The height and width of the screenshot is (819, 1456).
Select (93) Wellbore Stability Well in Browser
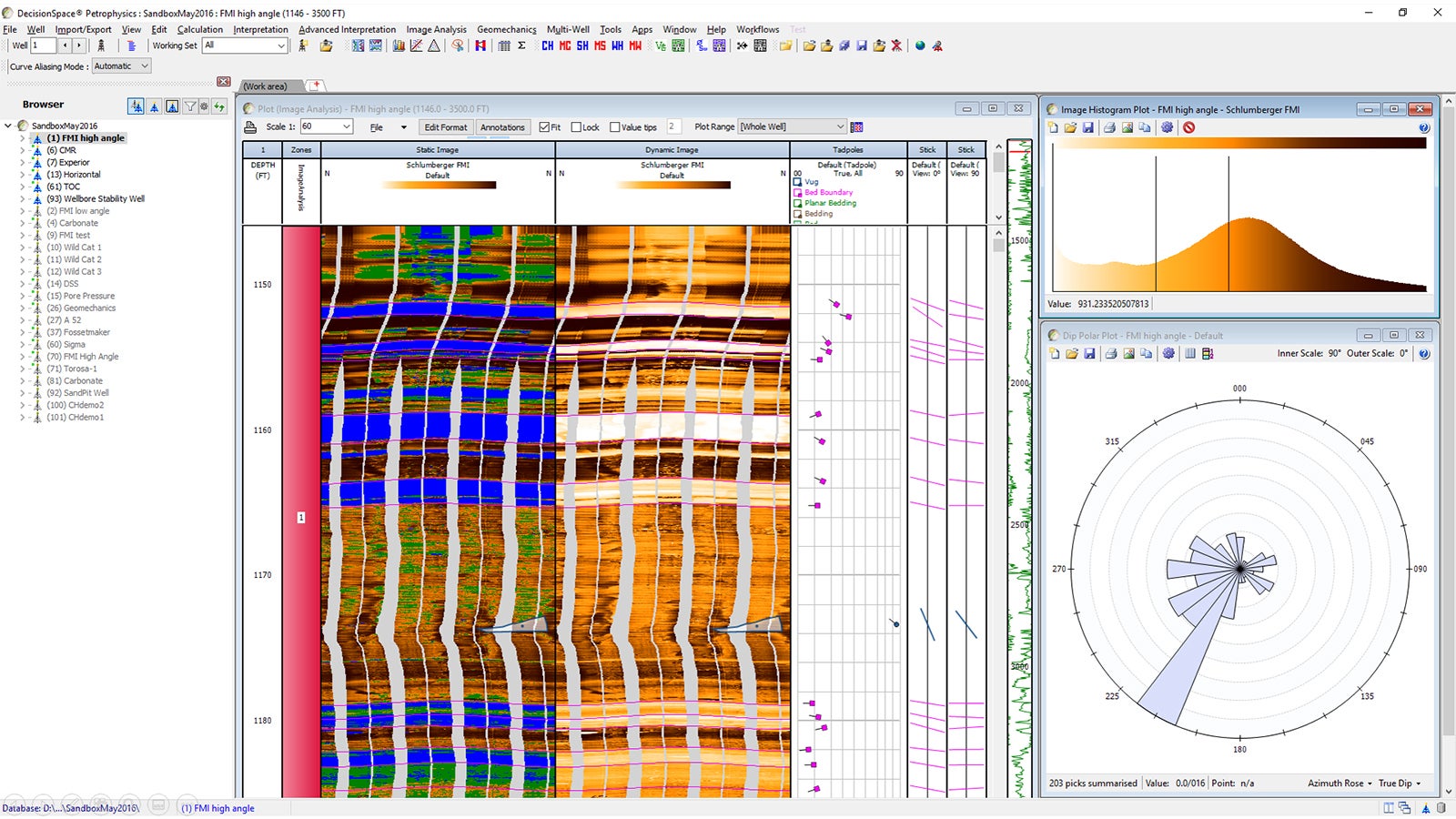point(96,198)
